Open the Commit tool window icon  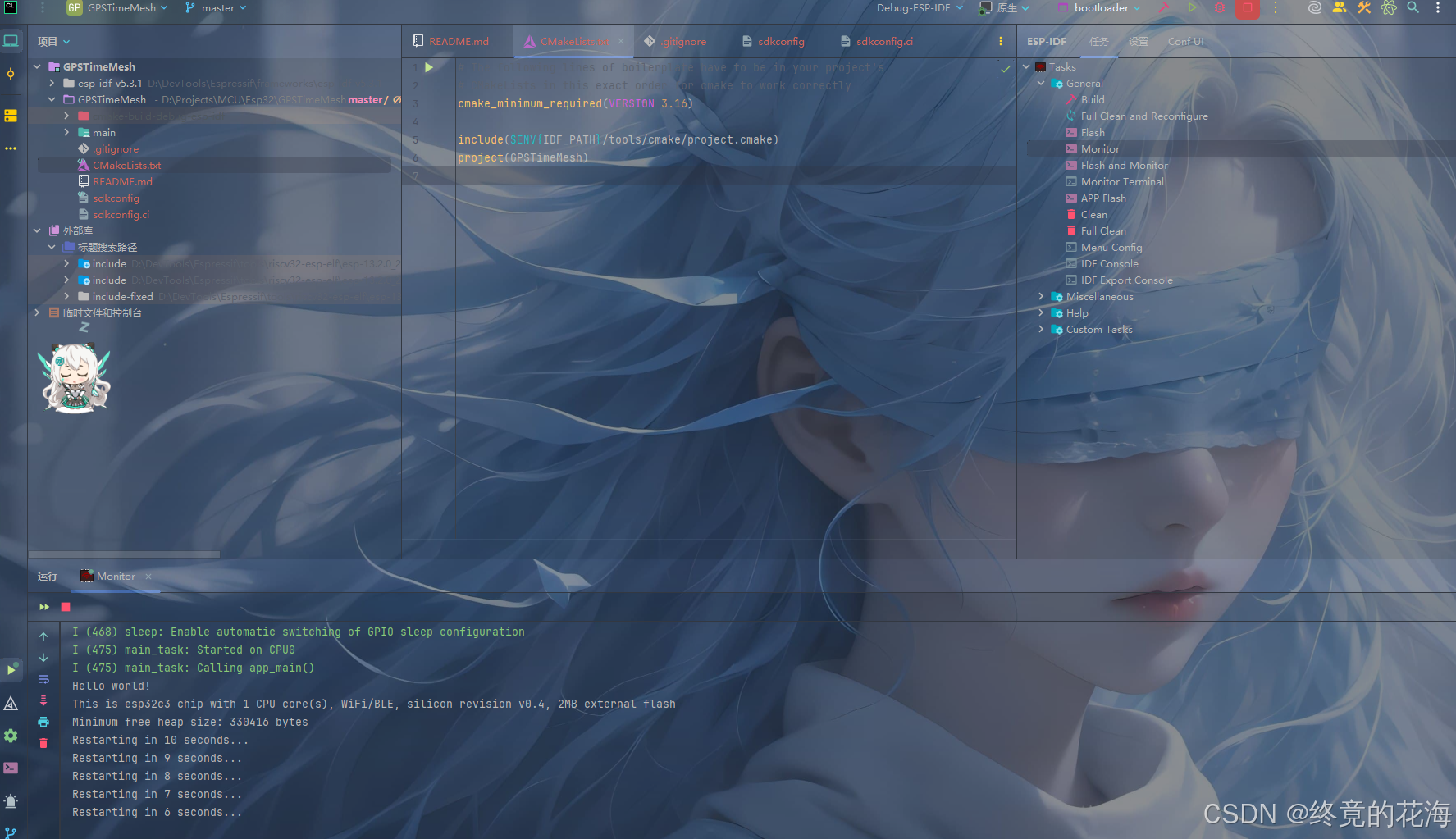(11, 74)
